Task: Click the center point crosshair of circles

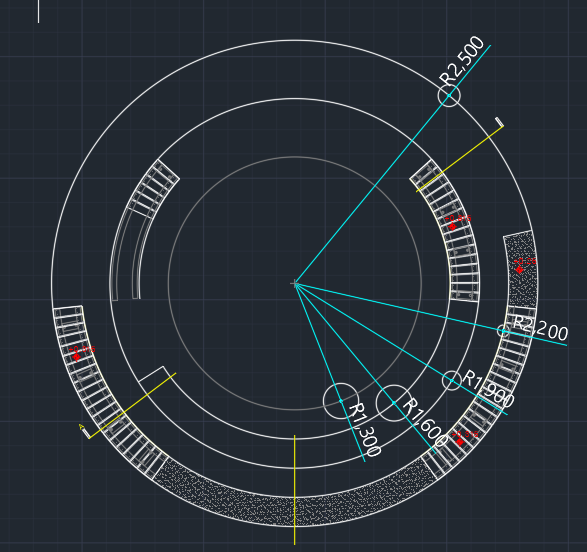Action: [295, 284]
